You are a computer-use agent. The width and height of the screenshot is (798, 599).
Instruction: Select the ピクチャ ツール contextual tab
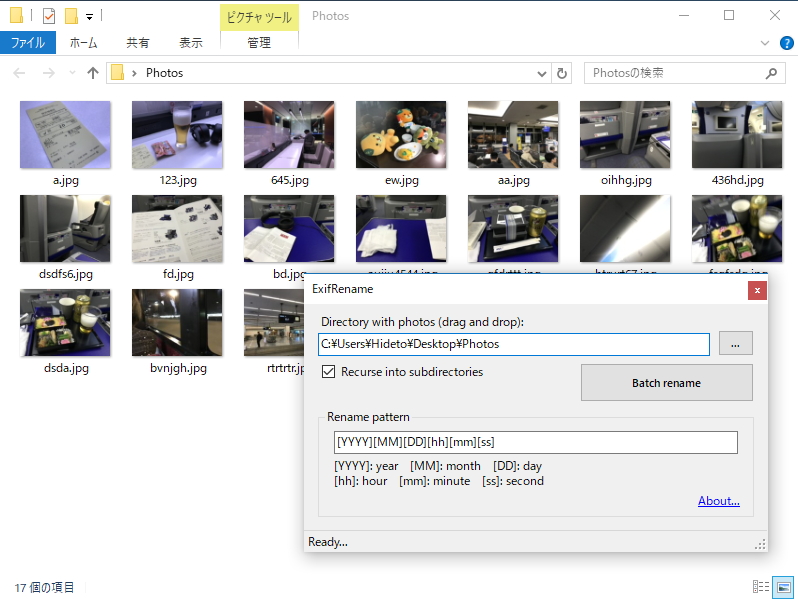tap(259, 17)
